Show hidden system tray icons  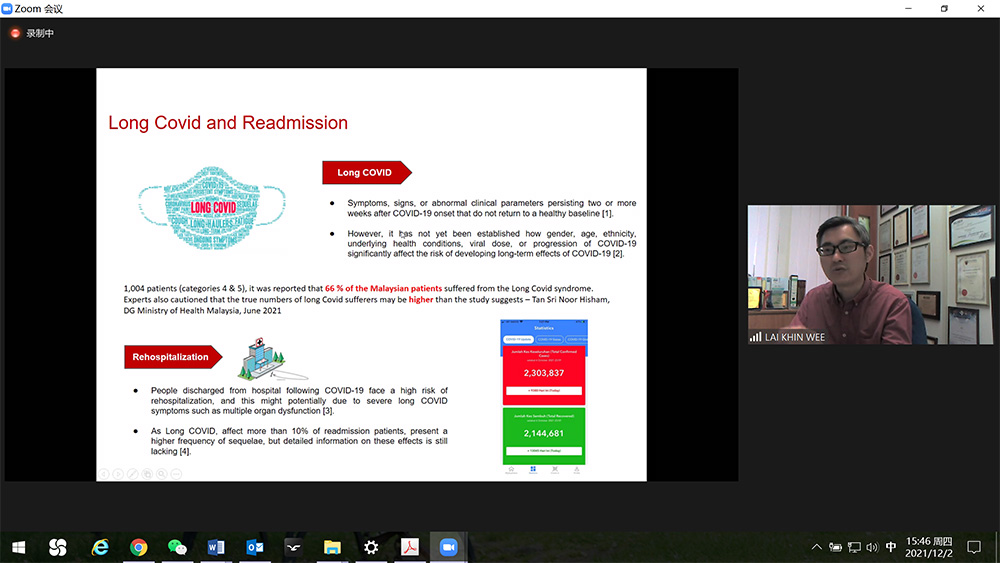[816, 547]
